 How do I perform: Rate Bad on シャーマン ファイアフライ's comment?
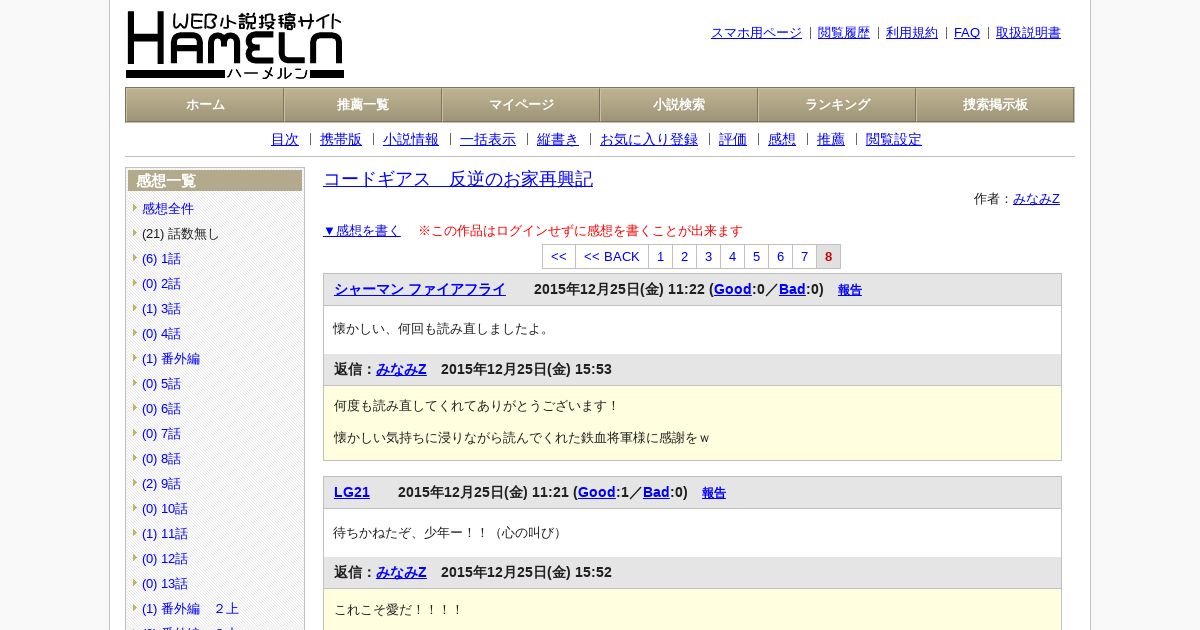click(x=792, y=289)
